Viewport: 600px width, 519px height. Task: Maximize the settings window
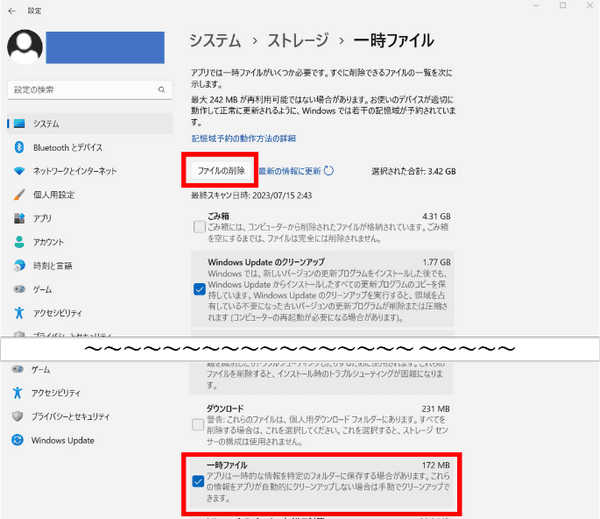coord(563,5)
